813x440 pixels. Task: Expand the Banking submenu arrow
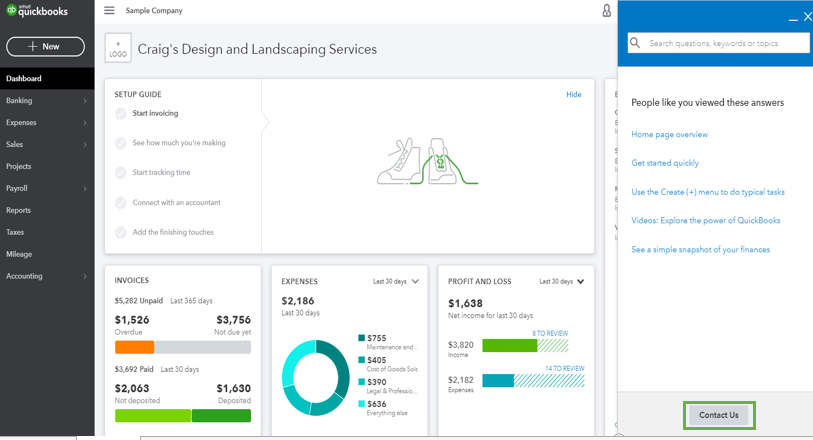[85, 101]
